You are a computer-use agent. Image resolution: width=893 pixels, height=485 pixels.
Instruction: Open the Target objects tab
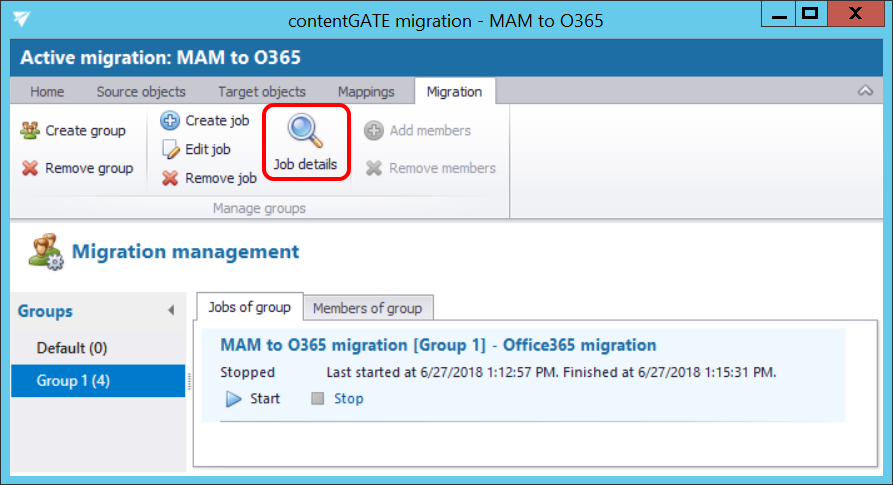(x=262, y=92)
